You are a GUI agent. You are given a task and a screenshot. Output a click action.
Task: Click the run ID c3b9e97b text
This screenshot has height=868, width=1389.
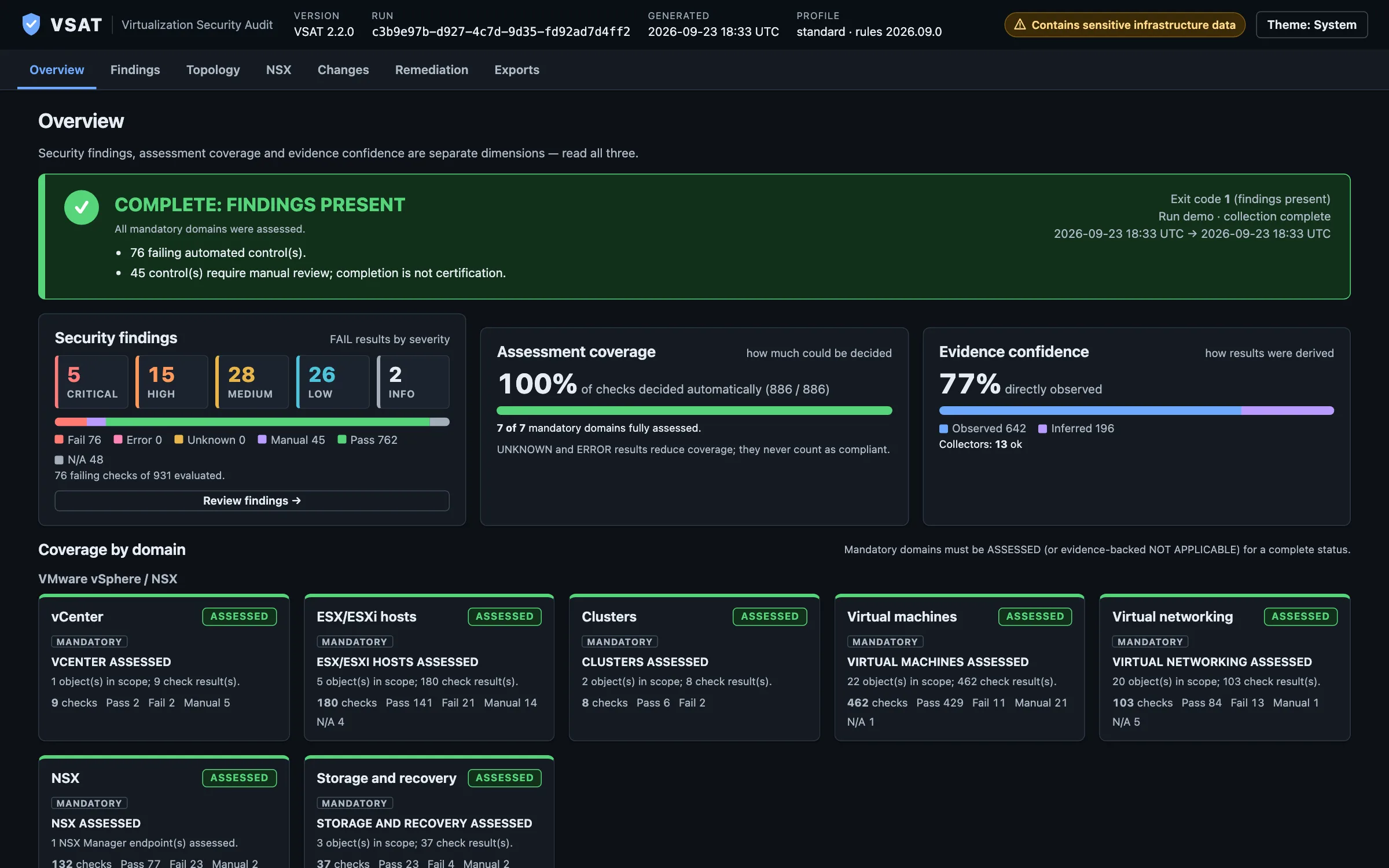click(x=501, y=32)
